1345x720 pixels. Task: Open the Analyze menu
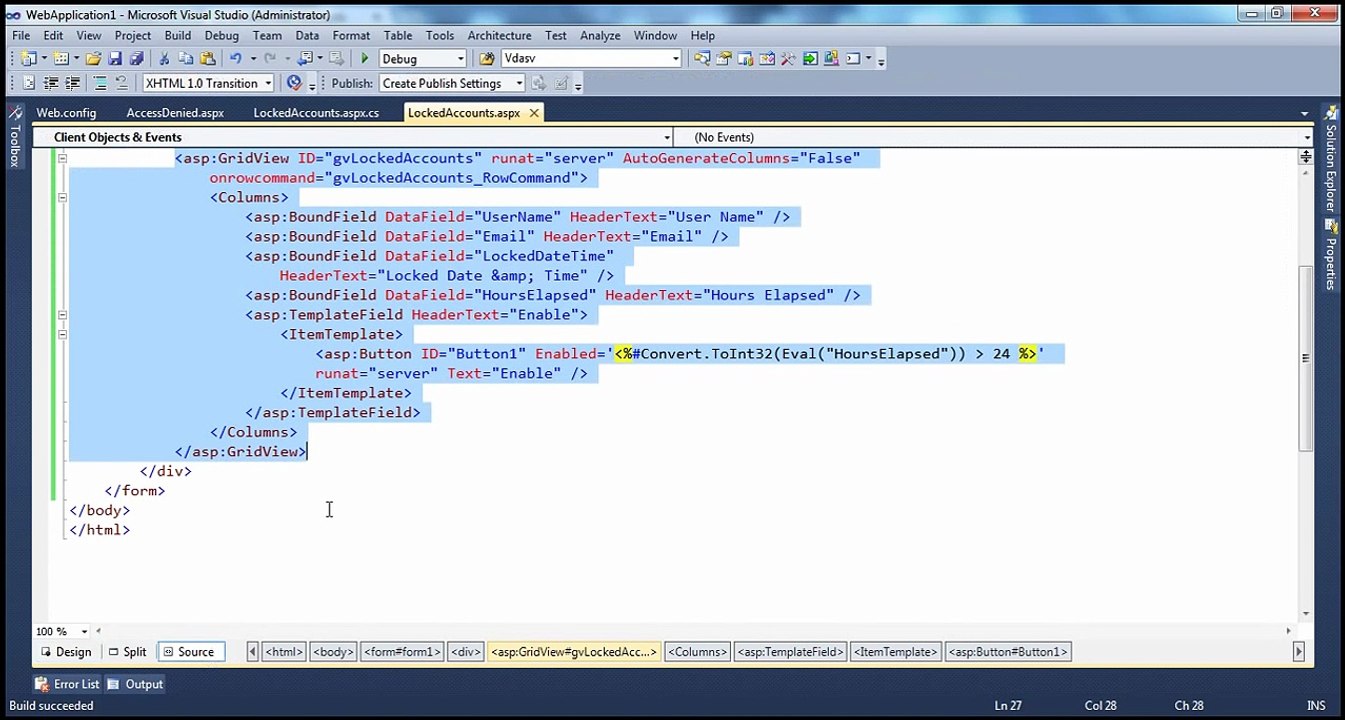600,35
